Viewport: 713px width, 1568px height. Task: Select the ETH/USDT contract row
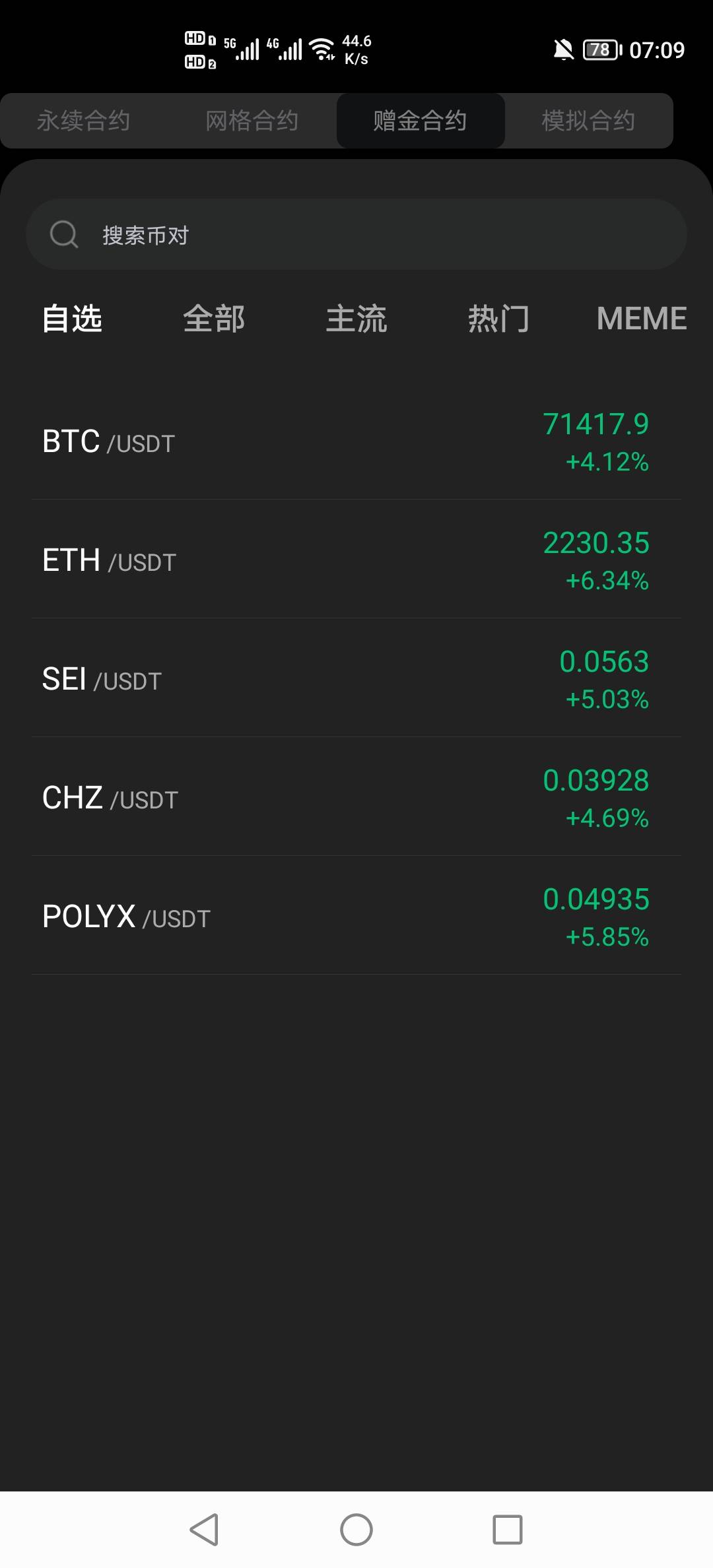point(356,560)
